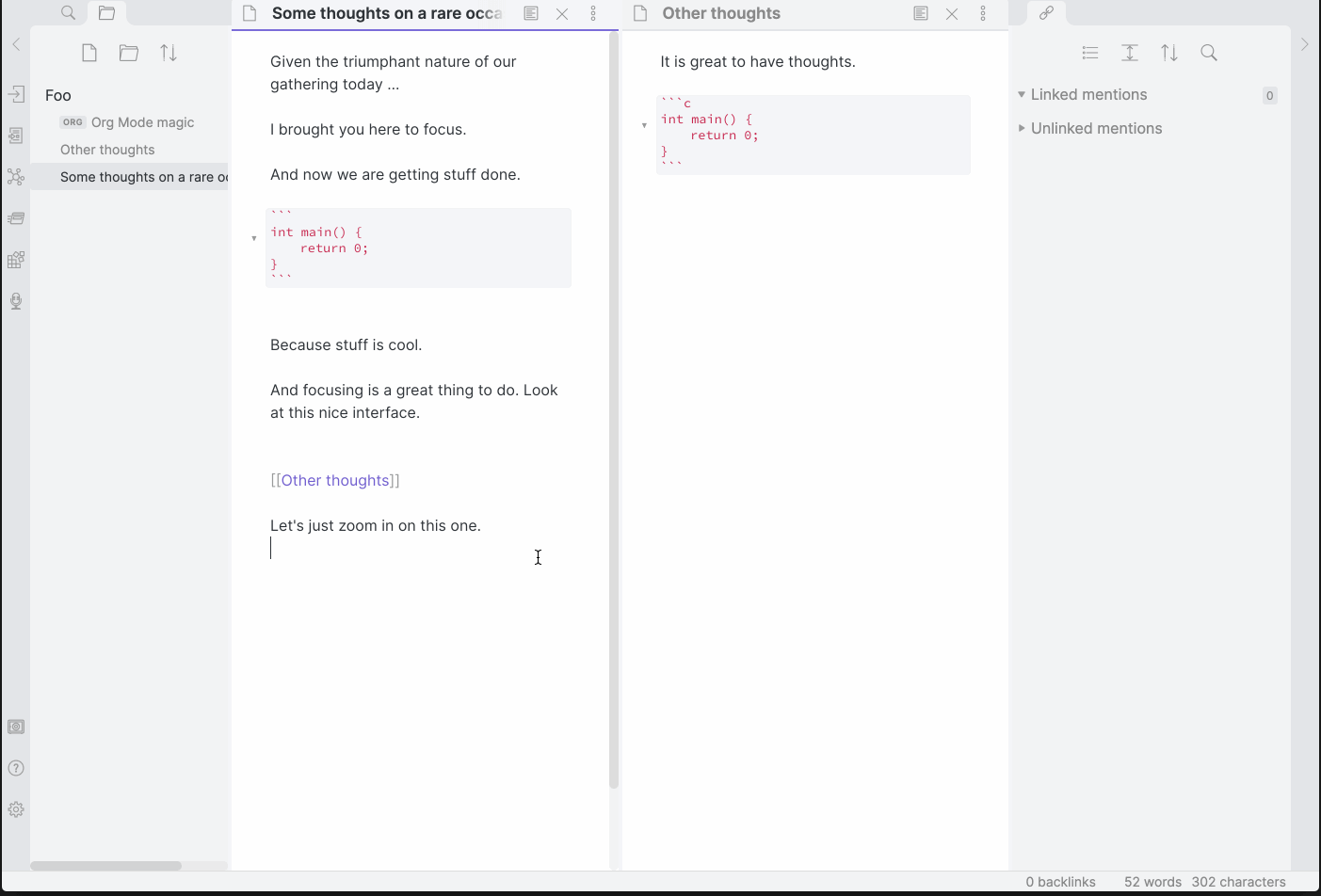Click the file icon of Some thoughts pane
The height and width of the screenshot is (896, 1321).
pyautogui.click(x=250, y=13)
